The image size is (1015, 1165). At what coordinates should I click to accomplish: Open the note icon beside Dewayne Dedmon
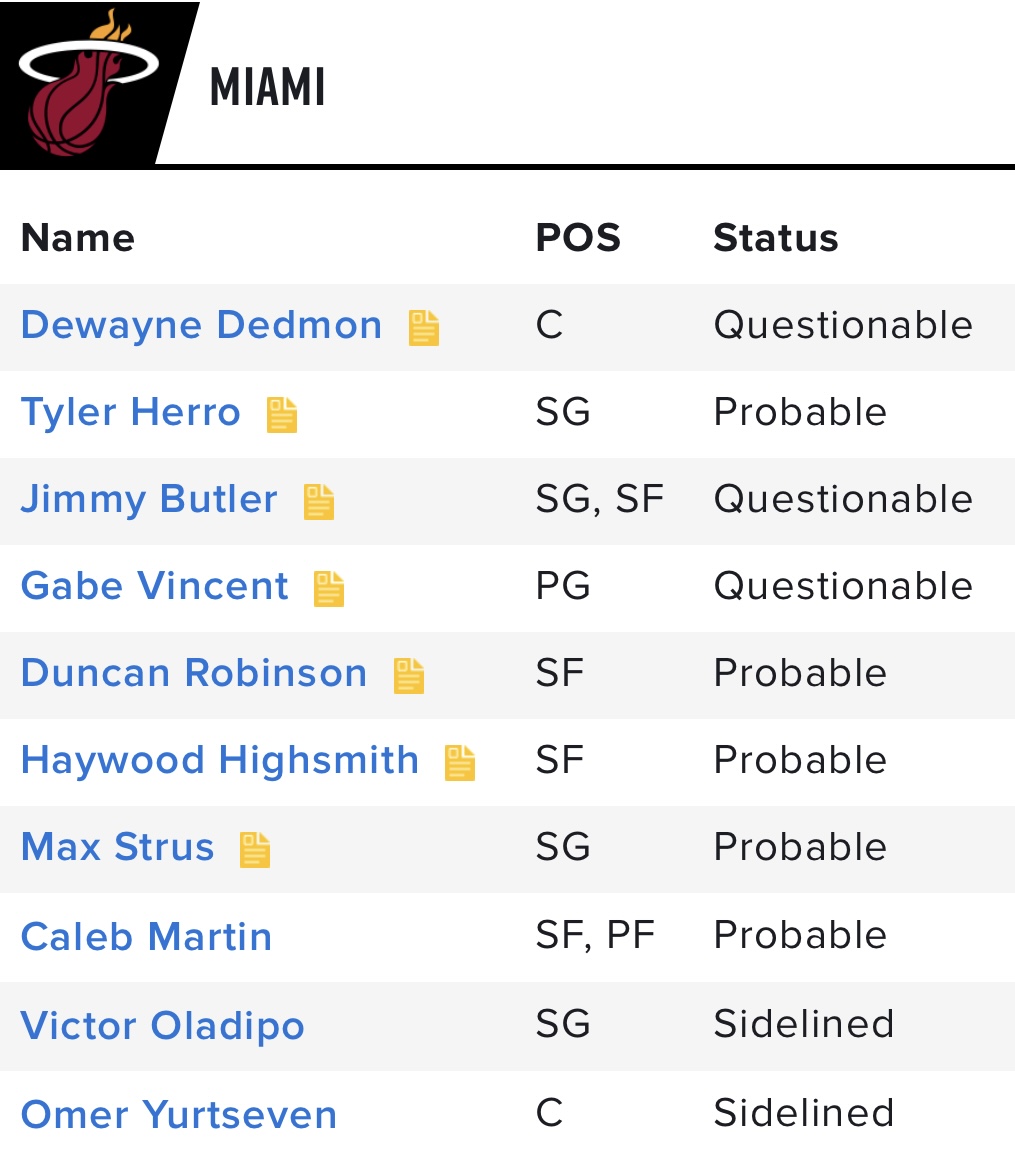[x=424, y=328]
